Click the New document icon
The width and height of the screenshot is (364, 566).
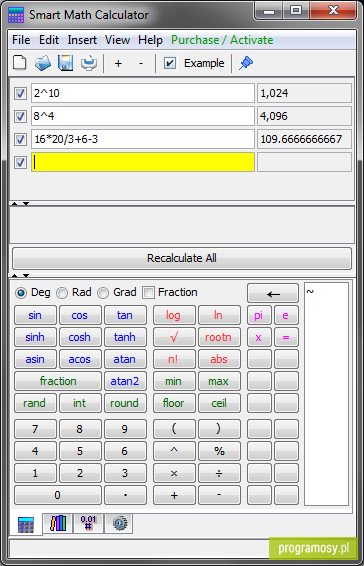point(20,63)
